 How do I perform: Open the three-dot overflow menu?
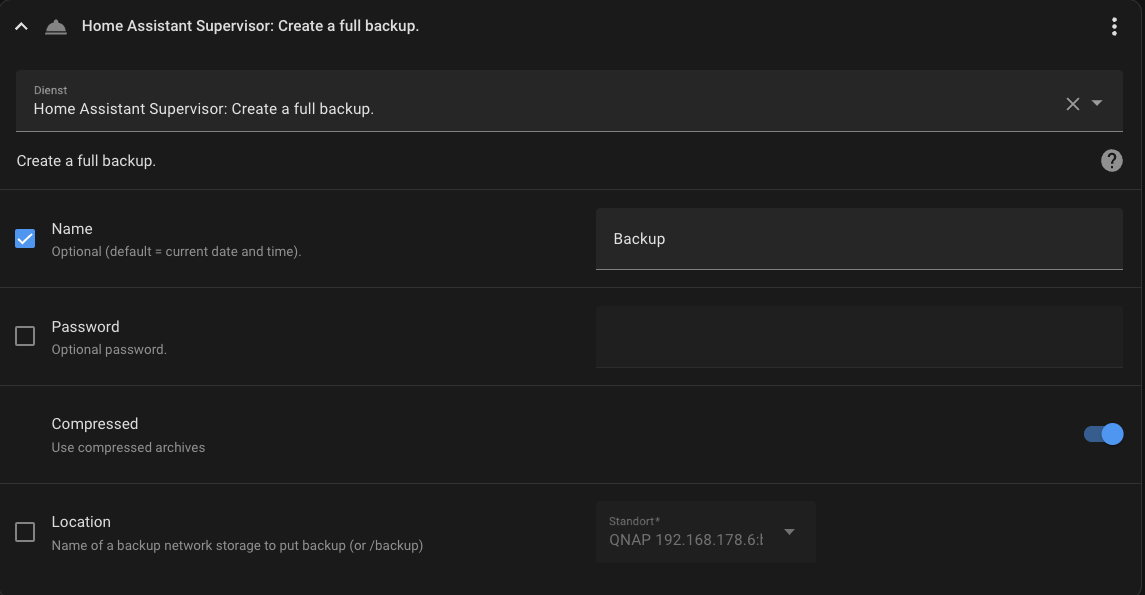pos(1114,27)
